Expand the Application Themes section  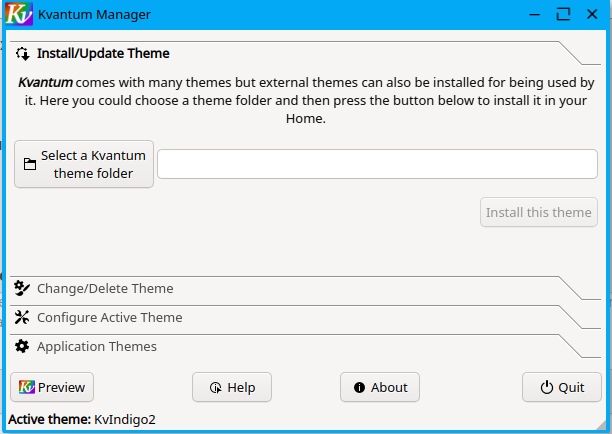[x=305, y=346]
